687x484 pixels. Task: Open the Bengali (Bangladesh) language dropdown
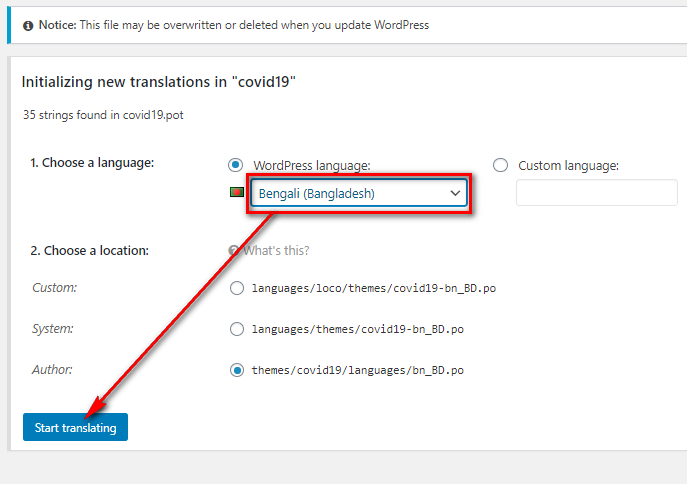coord(359,193)
